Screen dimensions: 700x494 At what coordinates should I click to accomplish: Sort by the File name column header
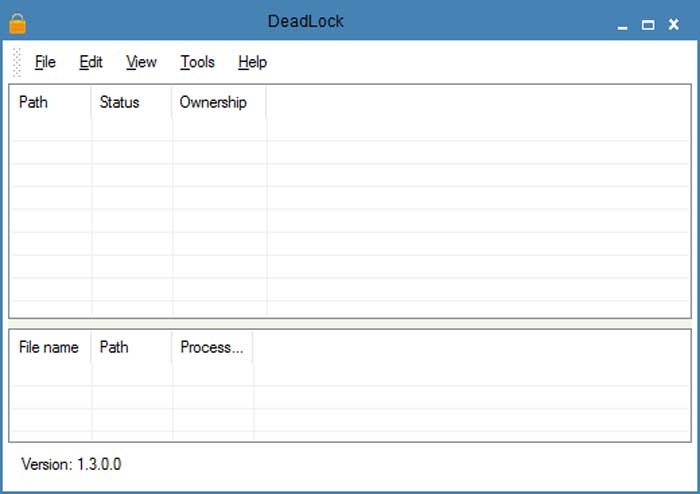(x=51, y=347)
